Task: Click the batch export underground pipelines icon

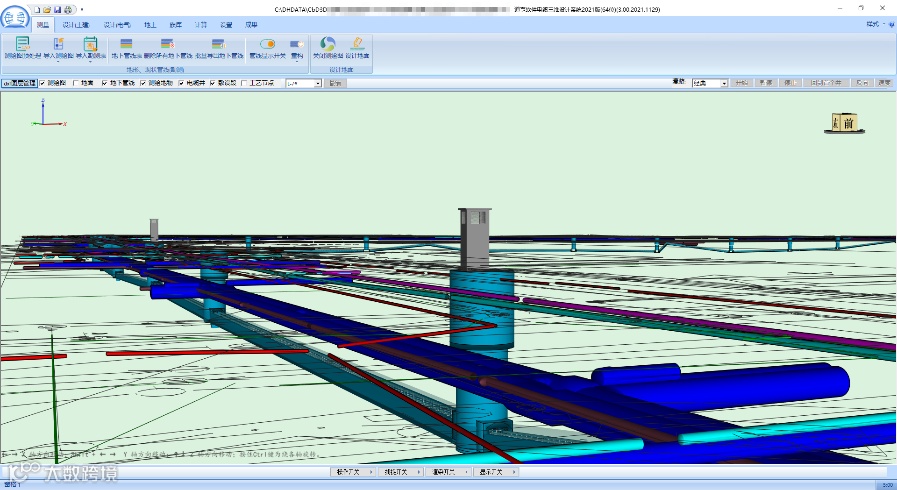Action: (219, 44)
